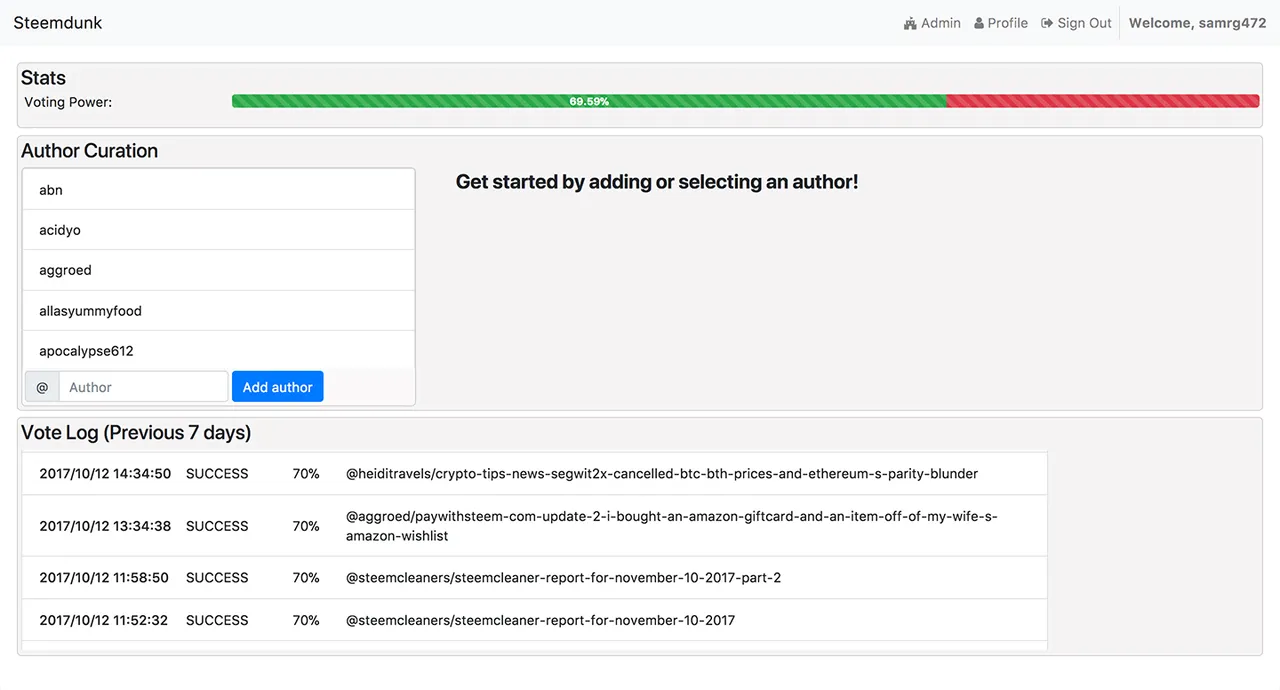This screenshot has height=690, width=1280.
Task: Click the post entry in the 11:52:32 log row
Action: click(540, 620)
